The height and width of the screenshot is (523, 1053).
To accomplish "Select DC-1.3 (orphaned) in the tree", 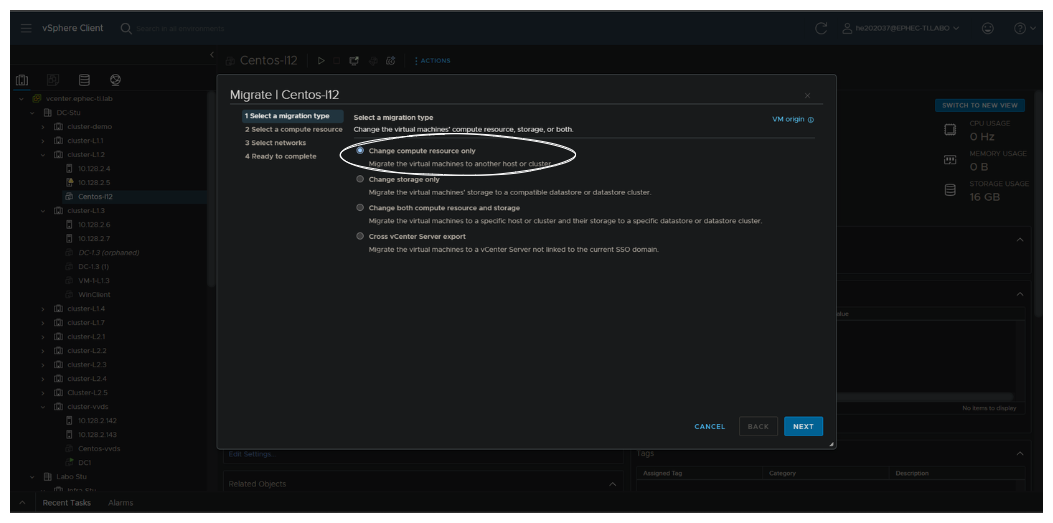I will [108, 252].
